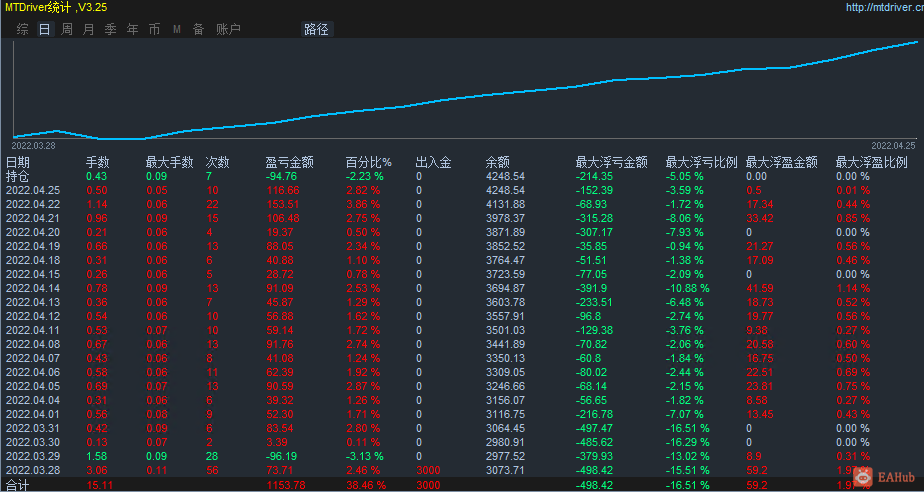The height and width of the screenshot is (492, 924).
Task: Click the 路径 path button
Action: (x=316, y=29)
